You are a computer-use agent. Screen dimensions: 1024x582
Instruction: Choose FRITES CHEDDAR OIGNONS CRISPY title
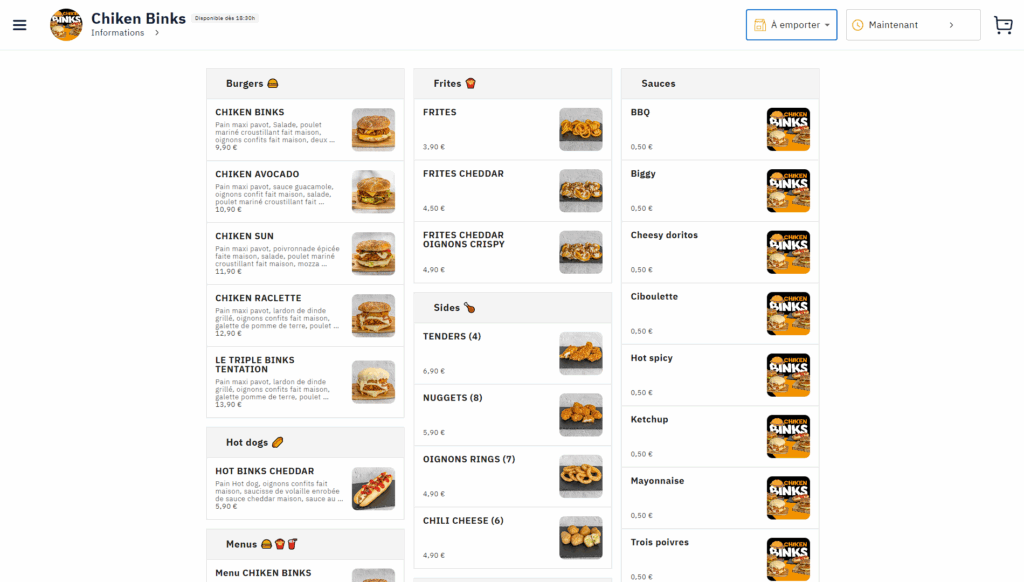pos(464,240)
